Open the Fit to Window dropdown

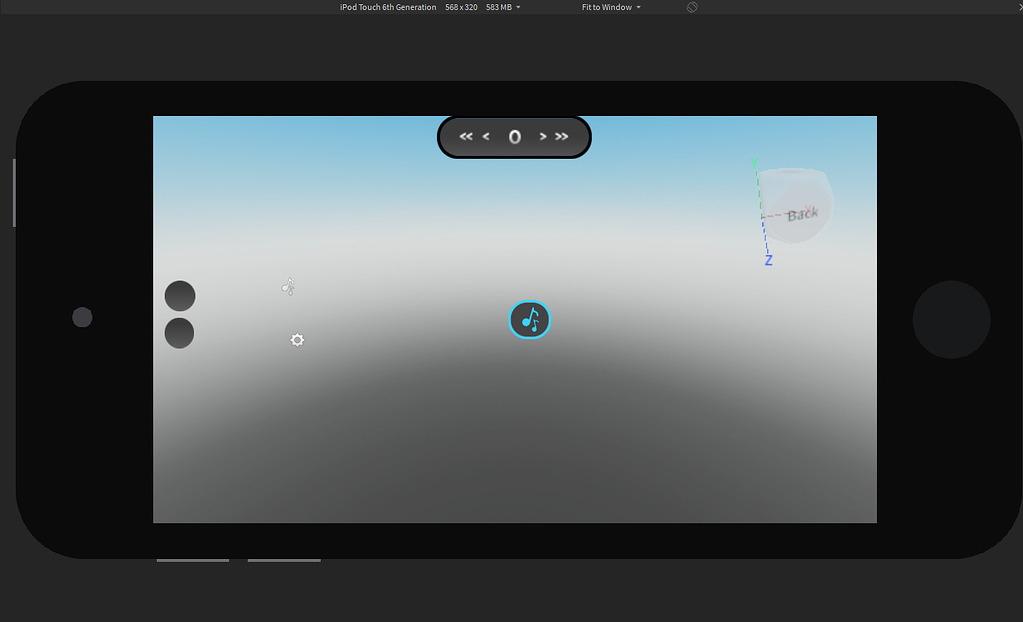[x=609, y=7]
